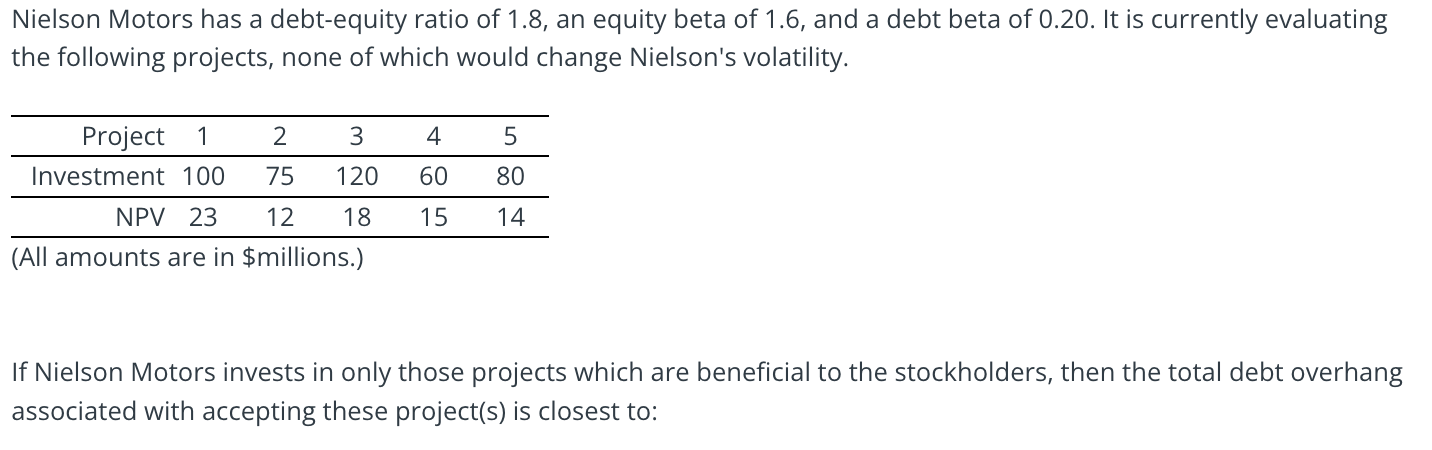Select Project 5 column header
This screenshot has height=450, width=1432.
point(511,136)
